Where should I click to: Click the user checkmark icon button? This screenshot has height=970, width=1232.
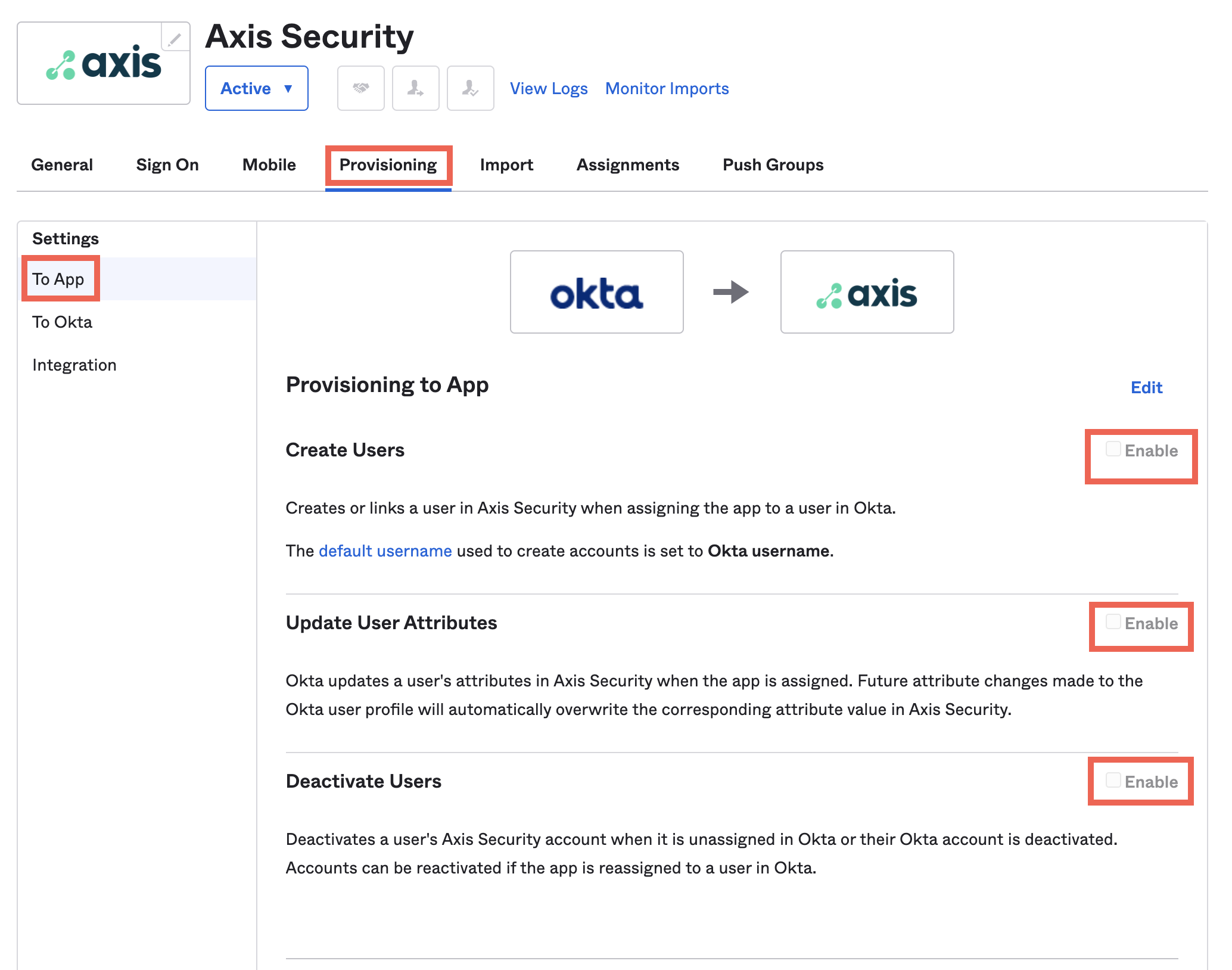470,88
